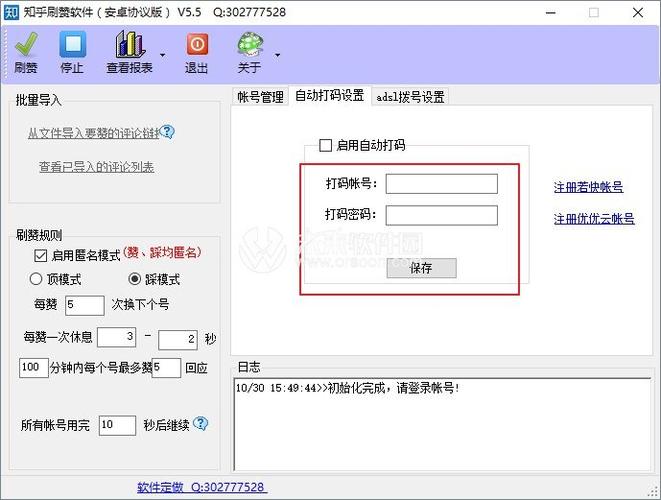Screen dimensions: 661x500
Task: Click the 打码帐号 input field
Action: click(x=441, y=184)
